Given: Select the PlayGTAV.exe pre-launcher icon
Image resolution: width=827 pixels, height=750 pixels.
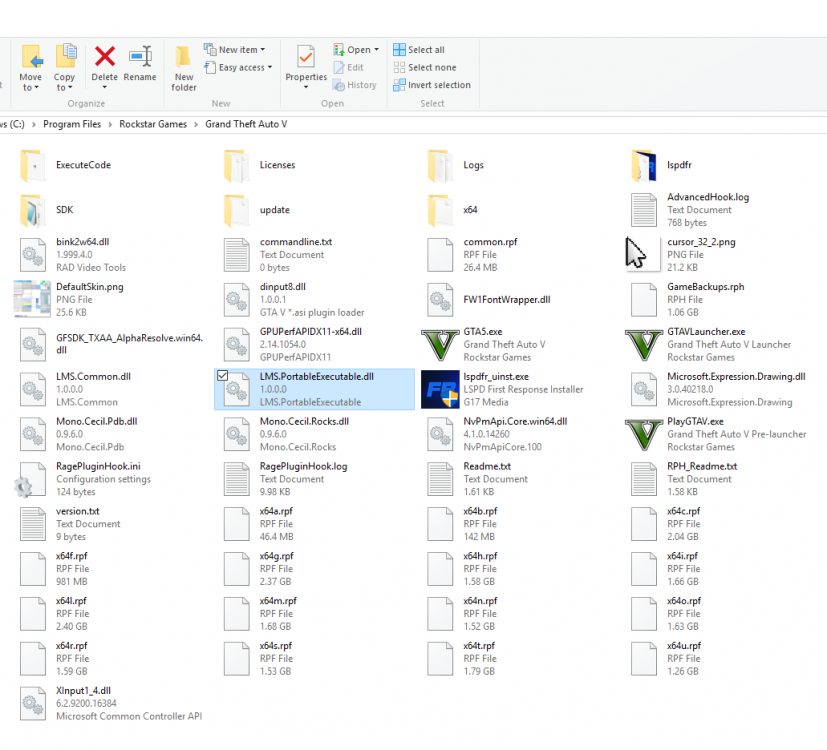Looking at the screenshot, I should (x=643, y=434).
